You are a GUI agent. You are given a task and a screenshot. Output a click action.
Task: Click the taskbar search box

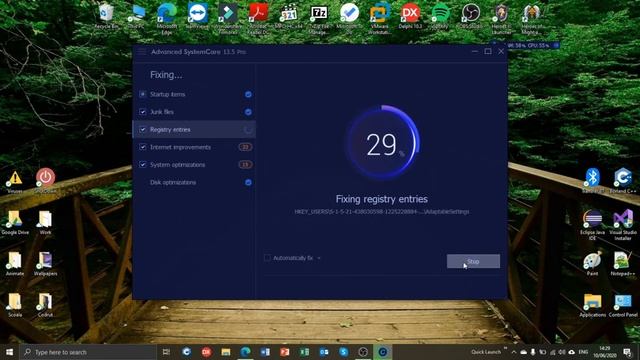point(88,352)
